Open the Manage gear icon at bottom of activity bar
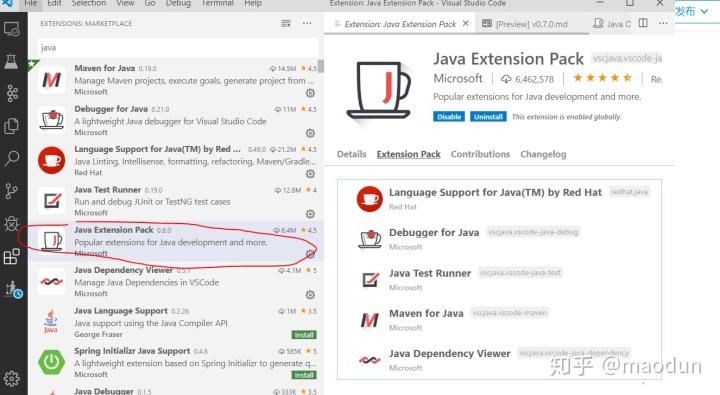The width and height of the screenshot is (720, 395). [x=11, y=379]
